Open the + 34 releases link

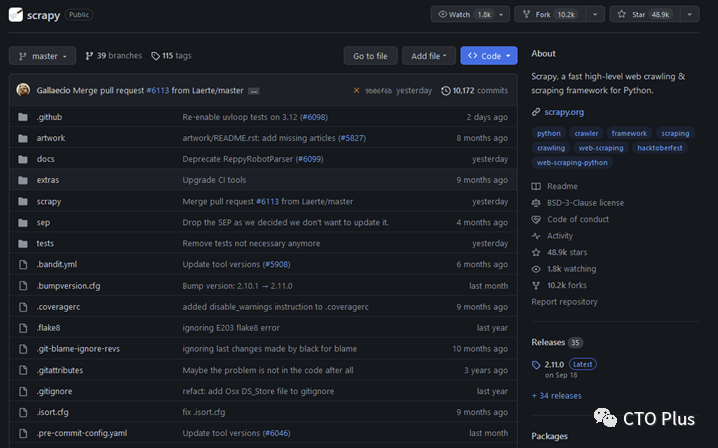(x=556, y=396)
